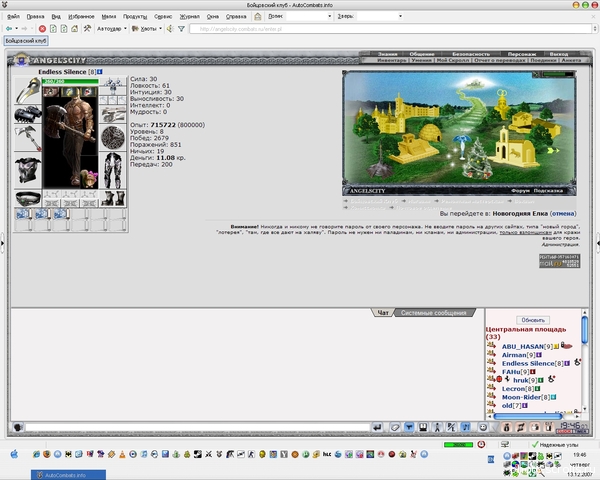
Task: Click the отмена link
Action: pos(563,214)
